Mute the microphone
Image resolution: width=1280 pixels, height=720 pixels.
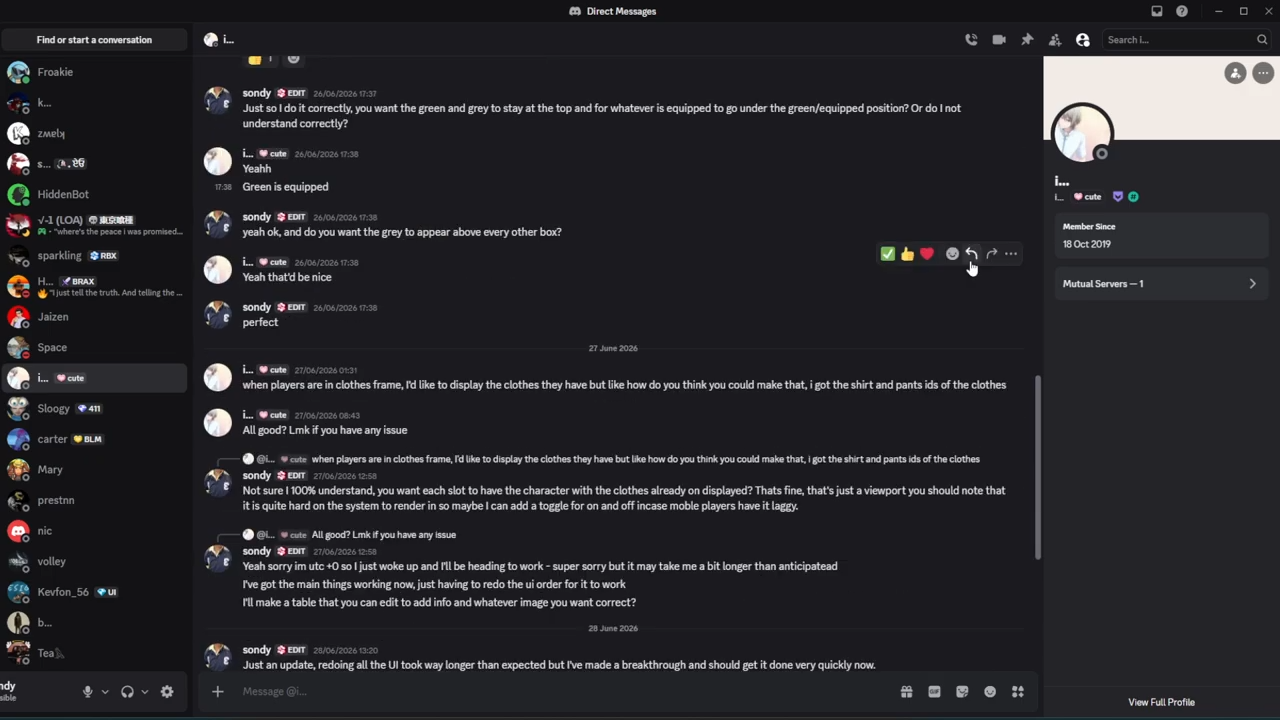[x=88, y=692]
